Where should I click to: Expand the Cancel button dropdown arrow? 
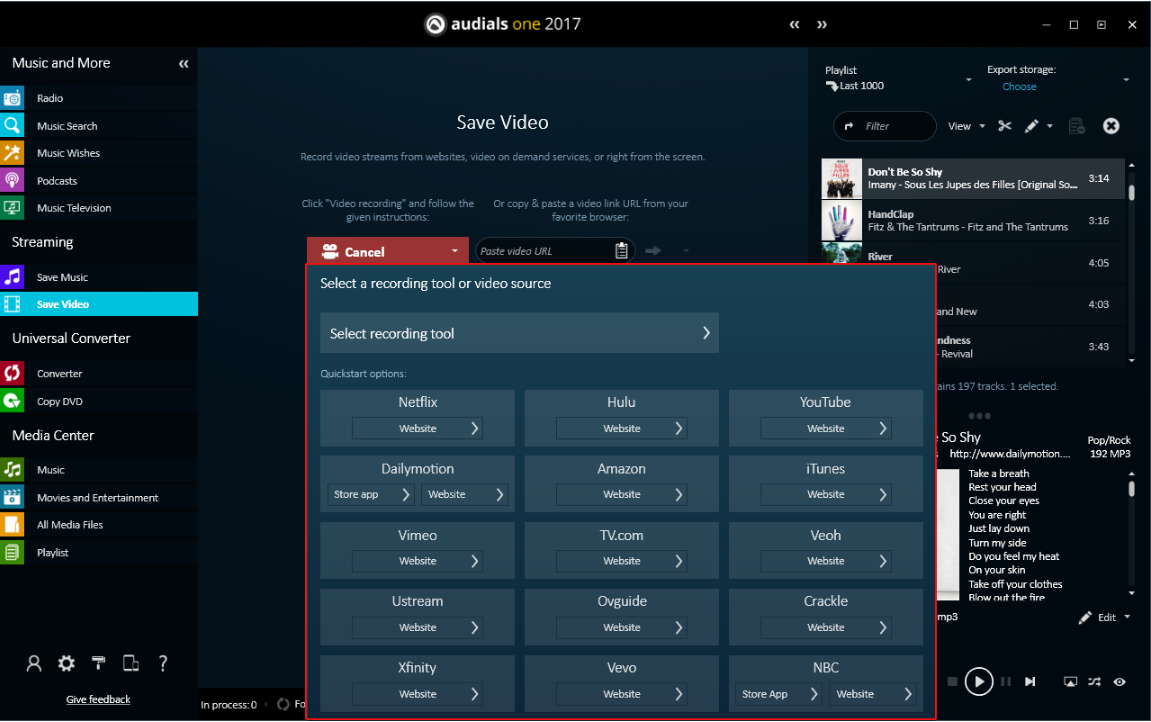click(x=454, y=251)
